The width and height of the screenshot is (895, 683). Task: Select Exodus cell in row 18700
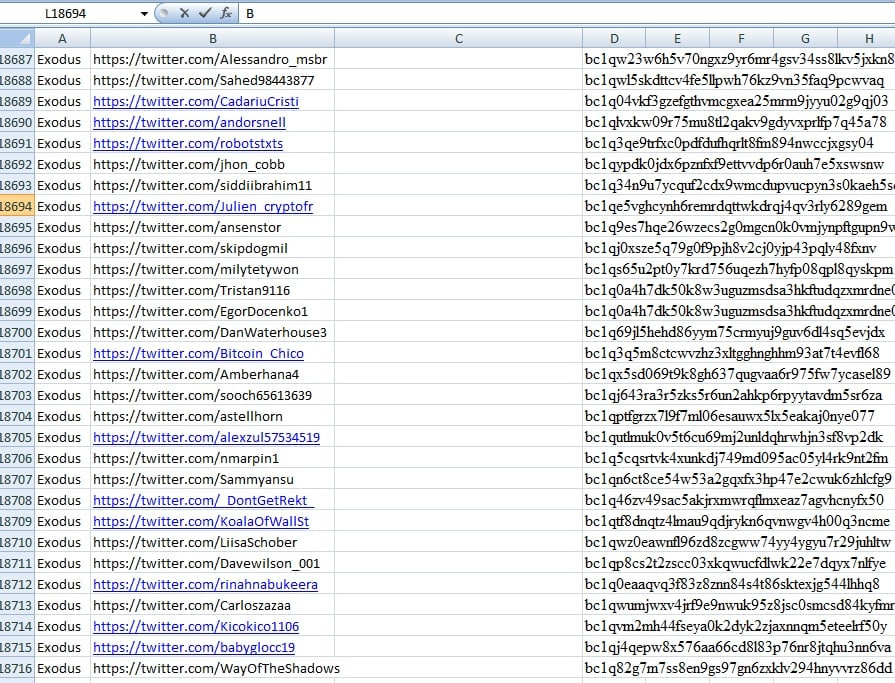(62, 332)
